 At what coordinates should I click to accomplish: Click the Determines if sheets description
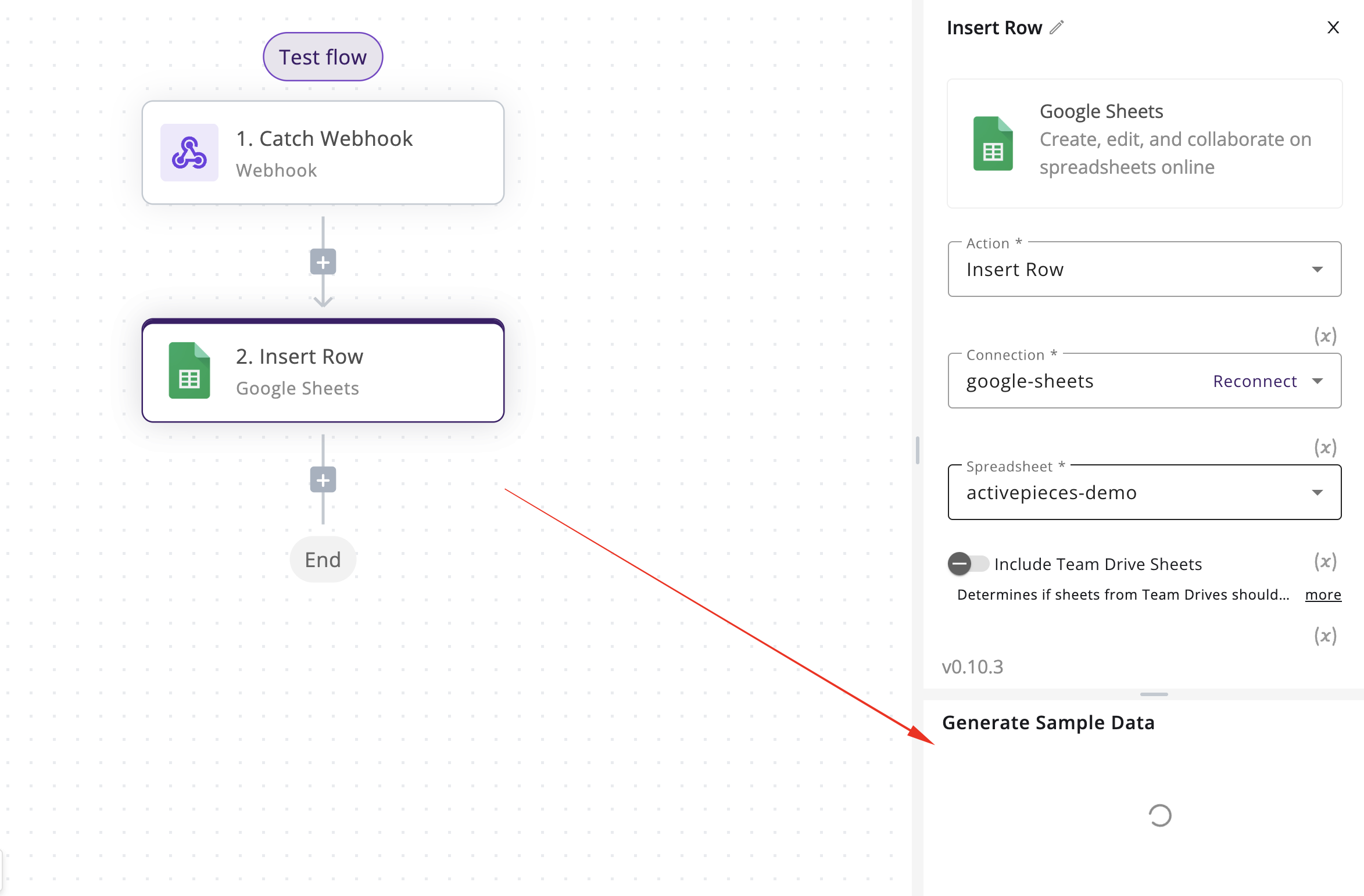click(1123, 594)
